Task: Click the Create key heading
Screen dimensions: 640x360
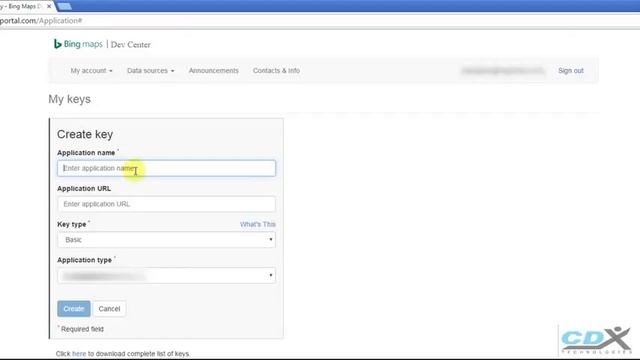Action: 85,134
